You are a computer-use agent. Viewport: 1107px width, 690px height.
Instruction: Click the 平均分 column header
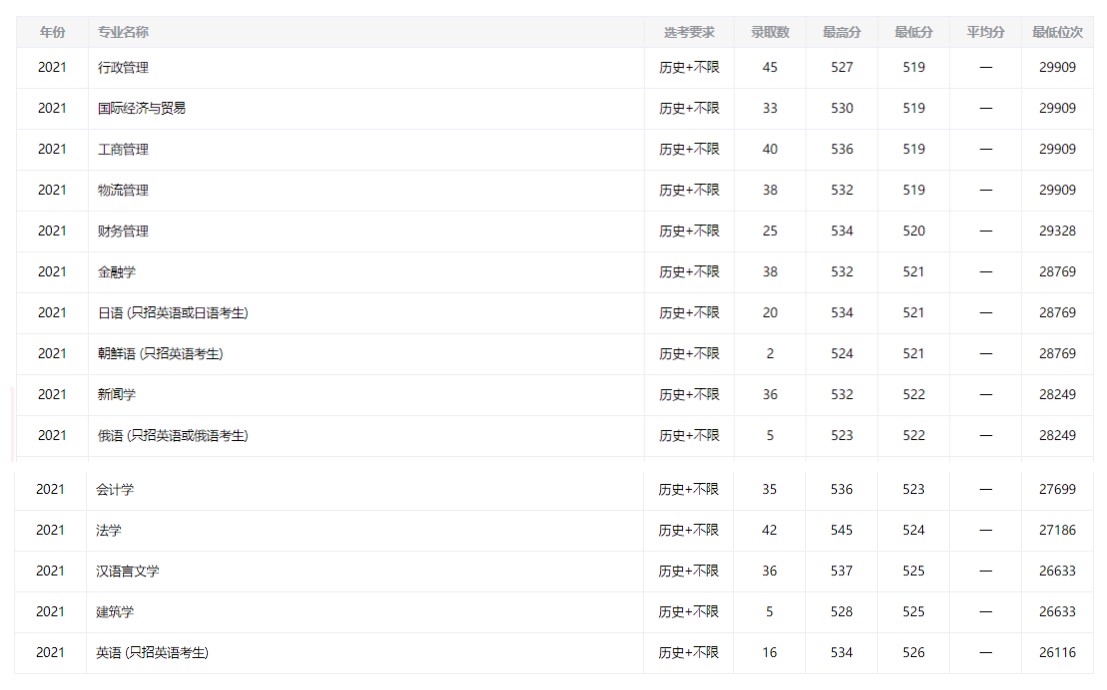985,32
